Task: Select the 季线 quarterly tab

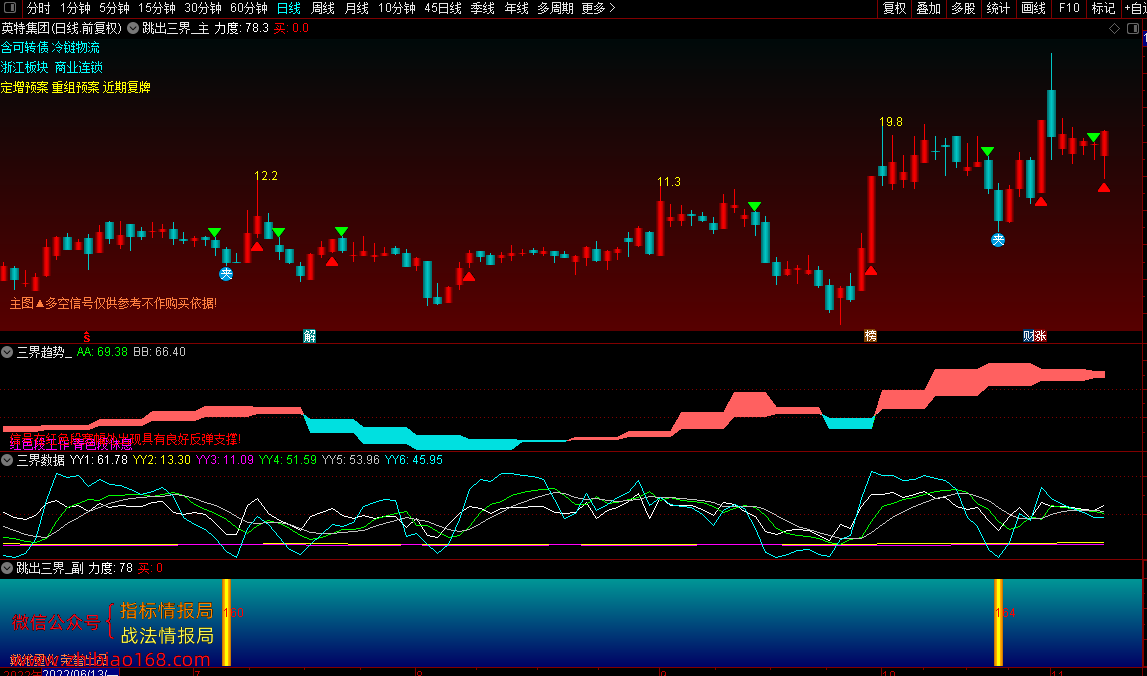Action: [x=482, y=8]
